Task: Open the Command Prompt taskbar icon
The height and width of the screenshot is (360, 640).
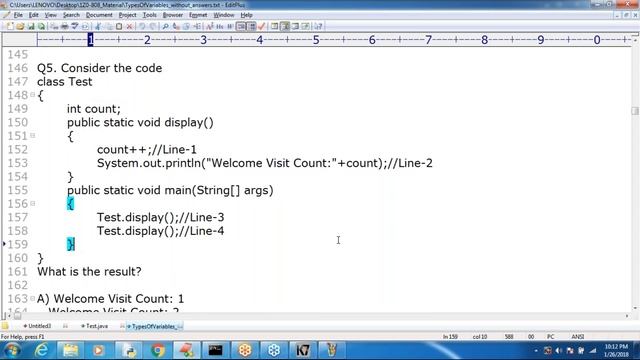Action: pos(216,350)
